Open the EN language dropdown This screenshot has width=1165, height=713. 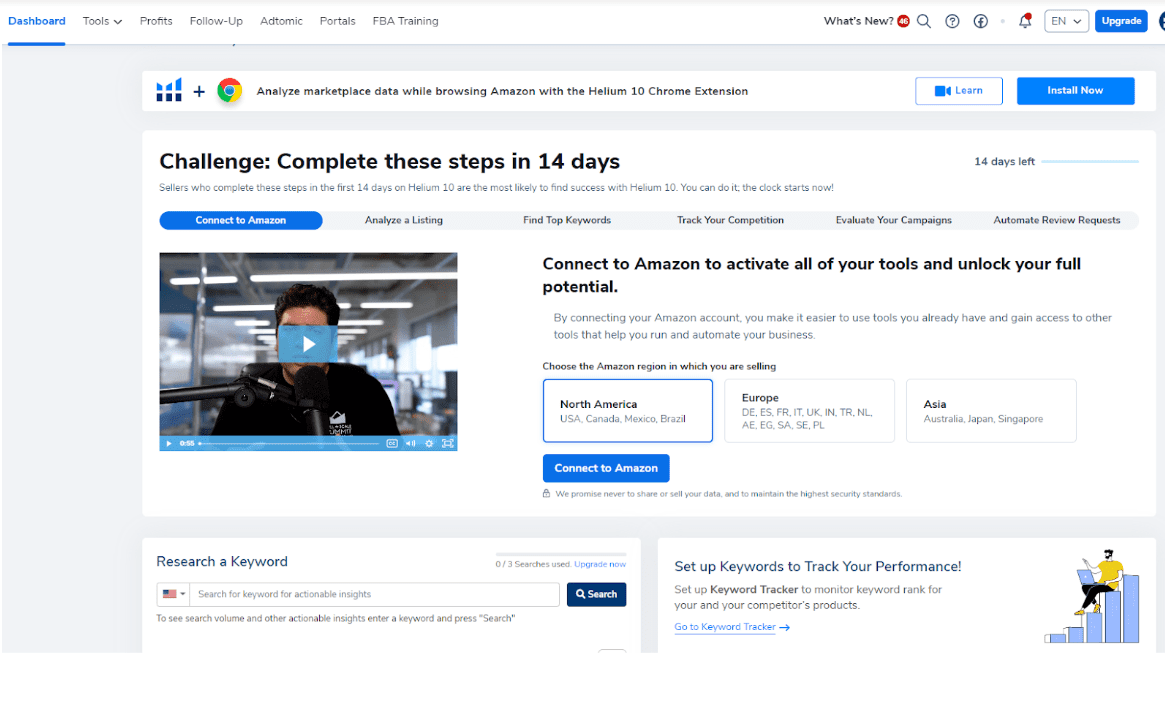click(1066, 20)
